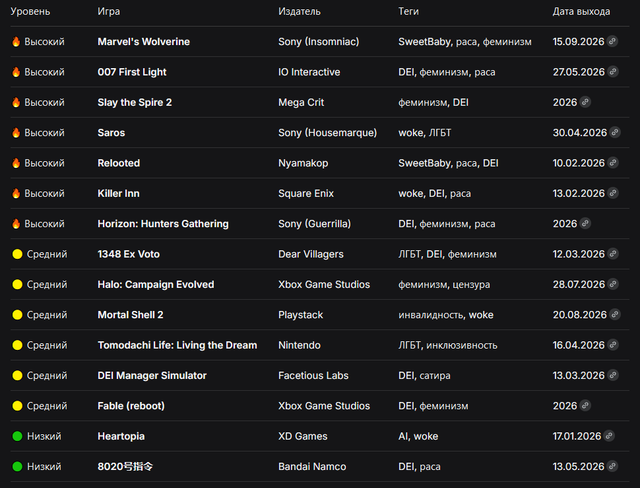Click link icon beside 27.05.2026
The width and height of the screenshot is (640, 488).
(x=613, y=72)
